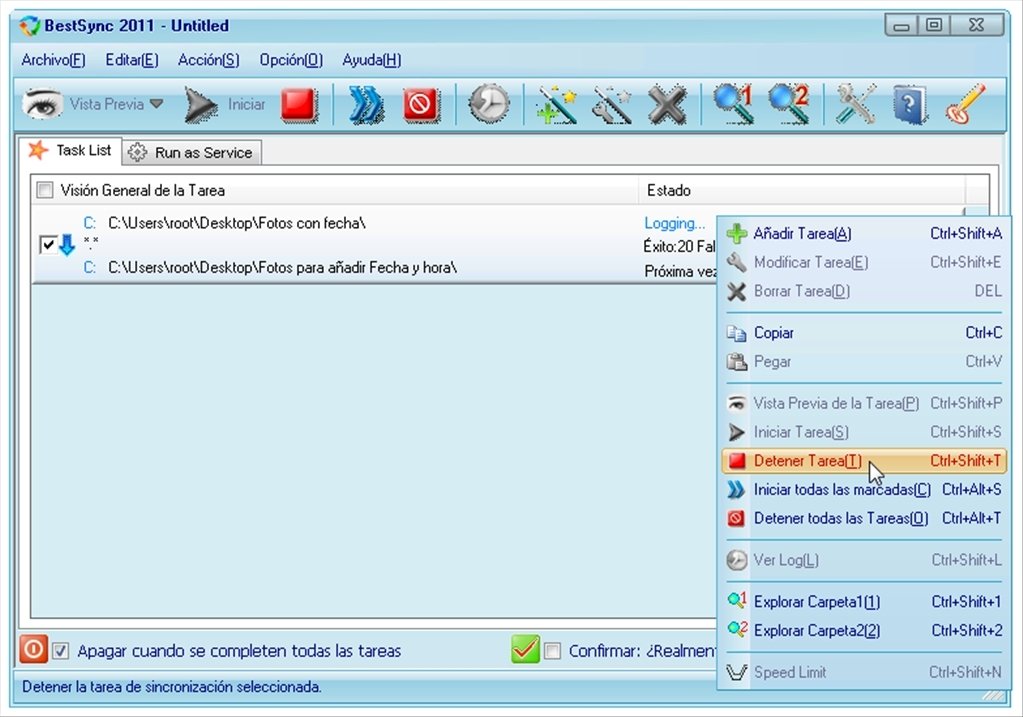
Task: Select Explorar Carpeta1 in the context menu
Action: [x=864, y=602]
